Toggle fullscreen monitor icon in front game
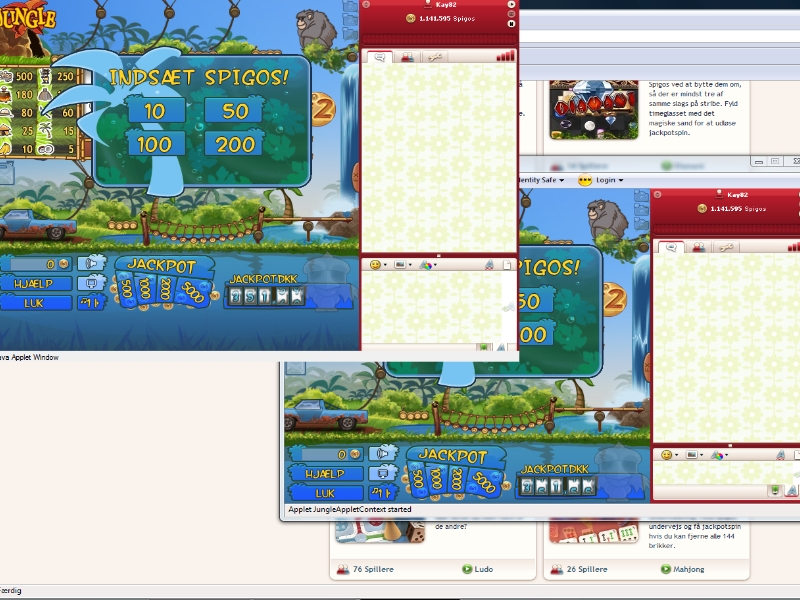The width and height of the screenshot is (800, 600). pos(91,283)
